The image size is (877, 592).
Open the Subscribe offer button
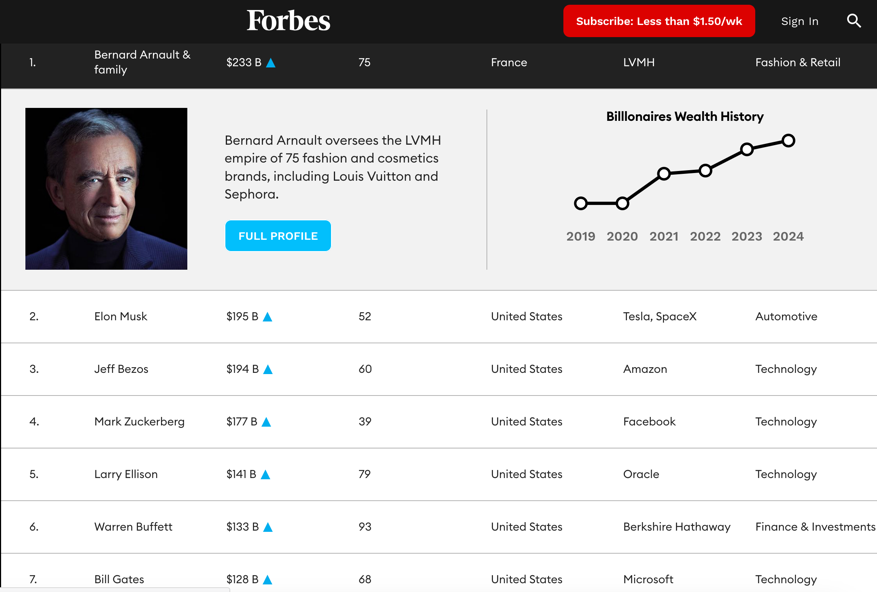coord(658,21)
